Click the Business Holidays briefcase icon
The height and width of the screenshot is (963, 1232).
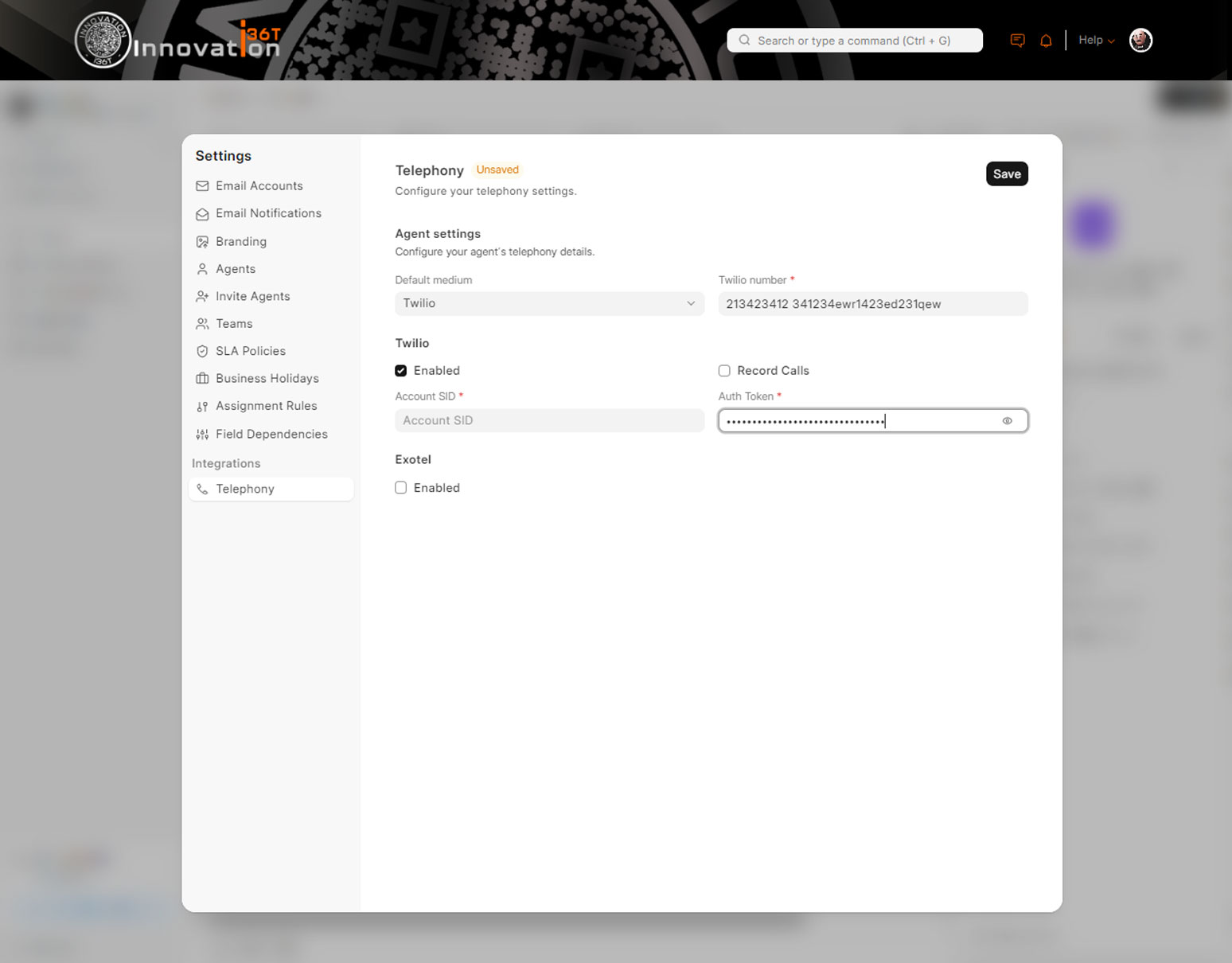click(x=202, y=379)
